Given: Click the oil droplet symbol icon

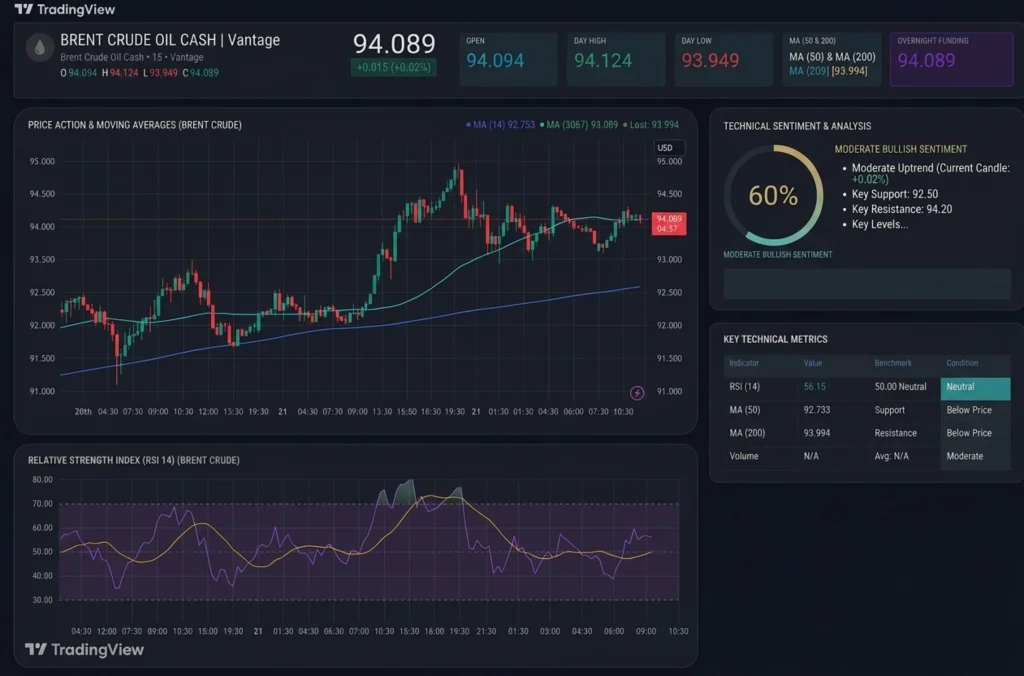Looking at the screenshot, I should (40, 48).
